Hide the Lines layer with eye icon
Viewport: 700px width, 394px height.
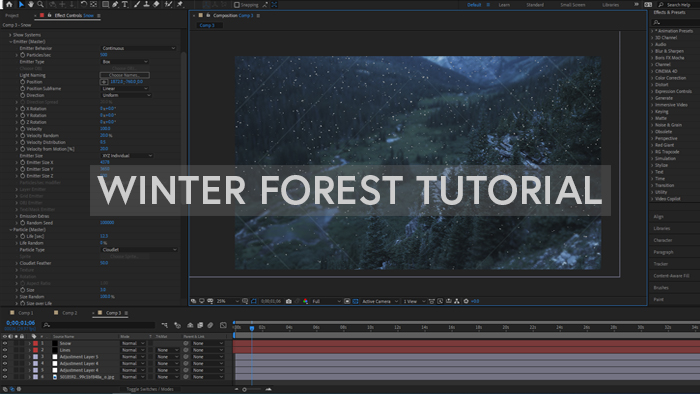(x=5, y=350)
